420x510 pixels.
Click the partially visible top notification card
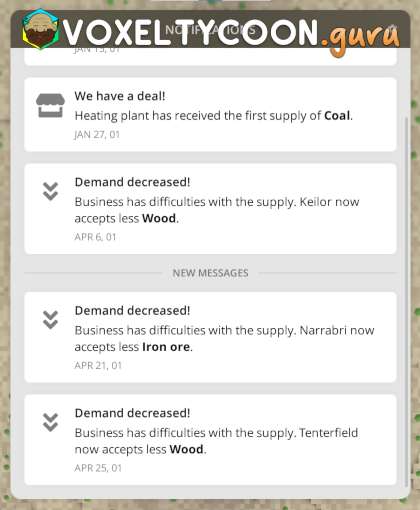210,57
